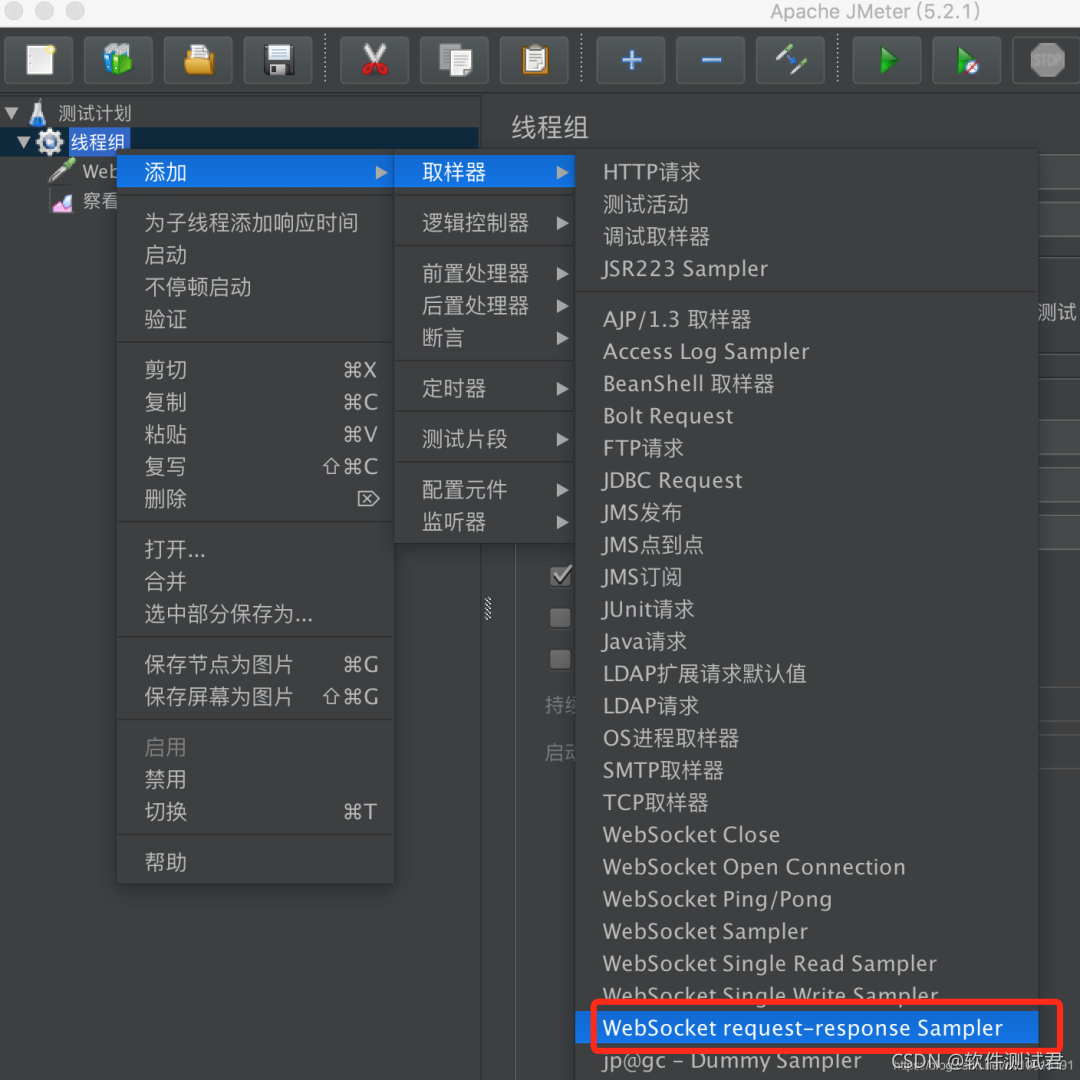Expand the 逻辑控制器 submenu
The width and height of the screenshot is (1080, 1080).
[484, 222]
